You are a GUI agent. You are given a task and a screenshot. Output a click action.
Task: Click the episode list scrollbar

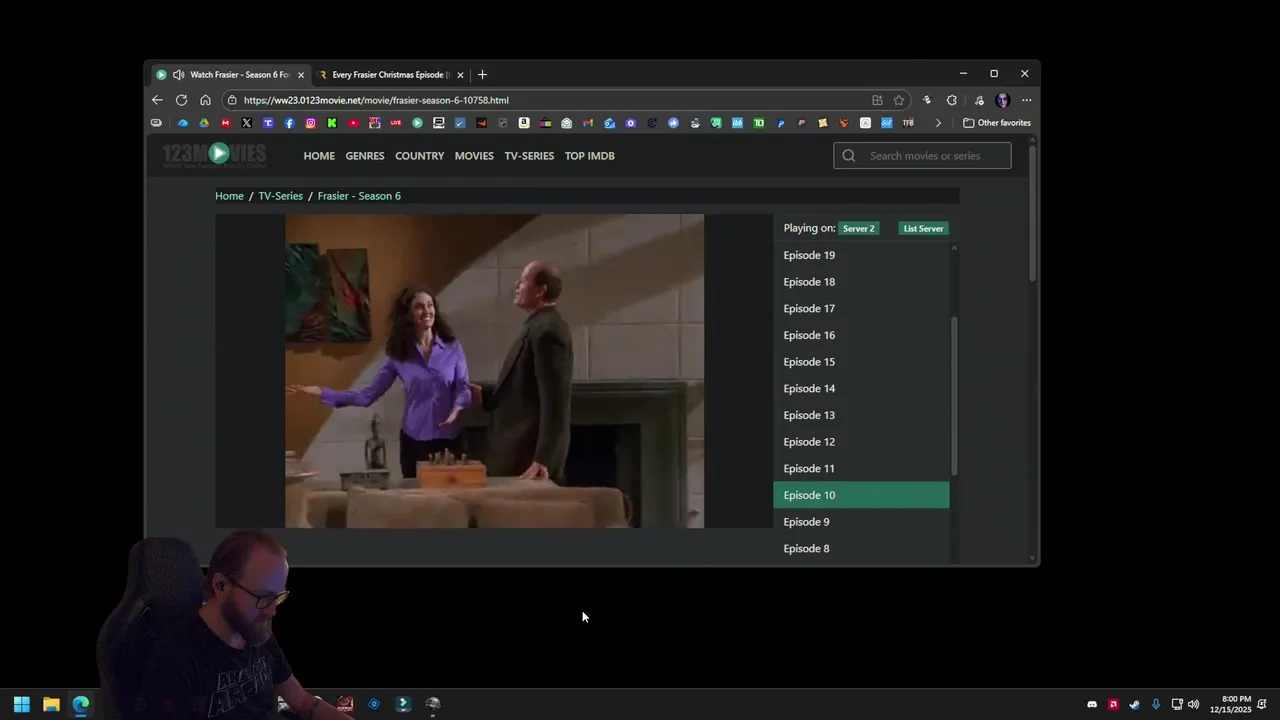point(954,396)
